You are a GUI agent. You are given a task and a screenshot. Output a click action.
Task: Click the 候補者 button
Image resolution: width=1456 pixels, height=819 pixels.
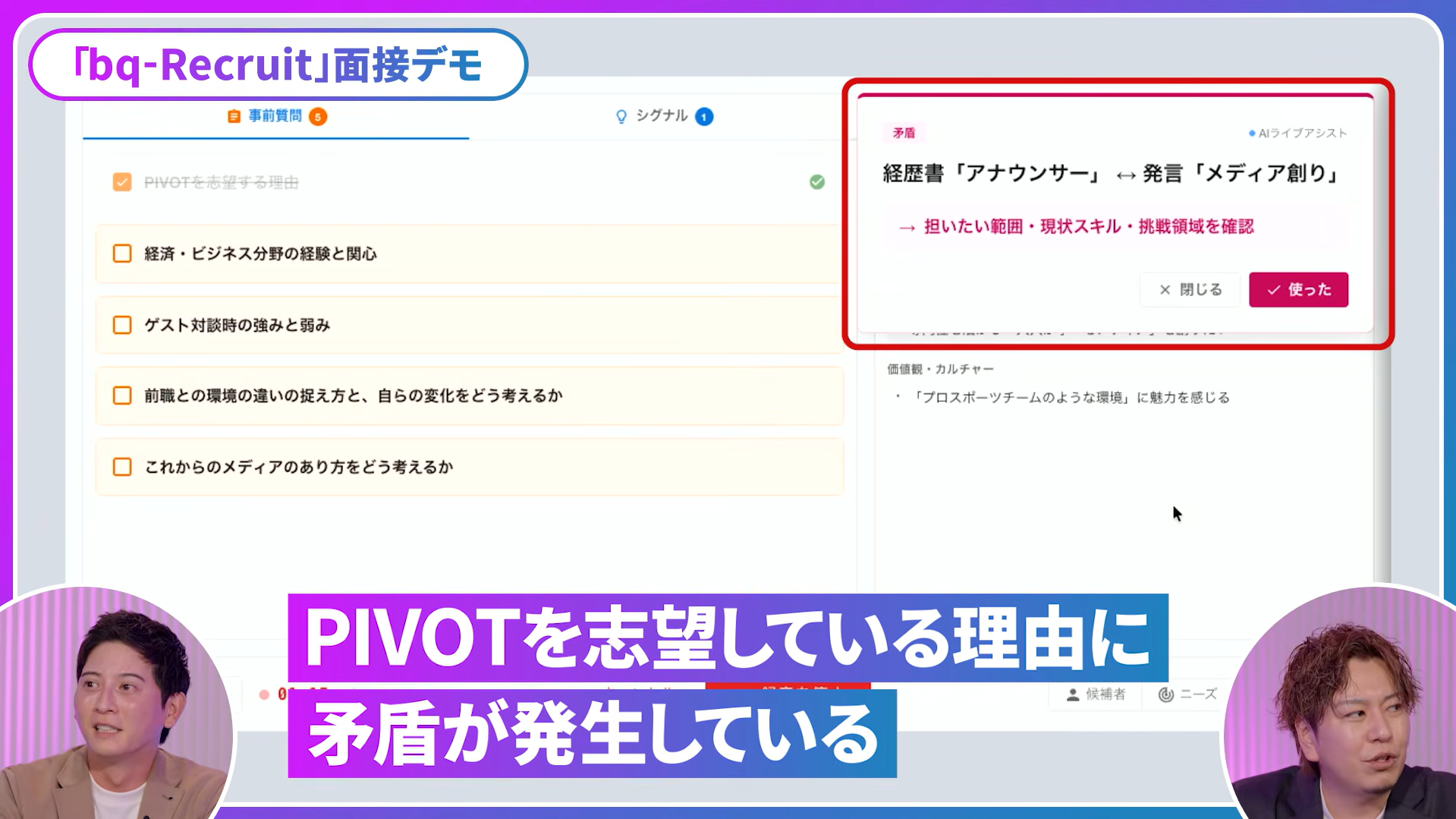1096,695
